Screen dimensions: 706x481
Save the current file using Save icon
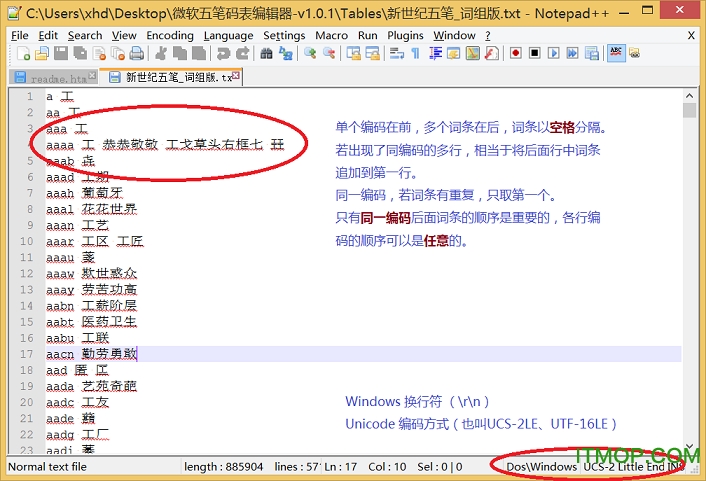tap(61, 54)
